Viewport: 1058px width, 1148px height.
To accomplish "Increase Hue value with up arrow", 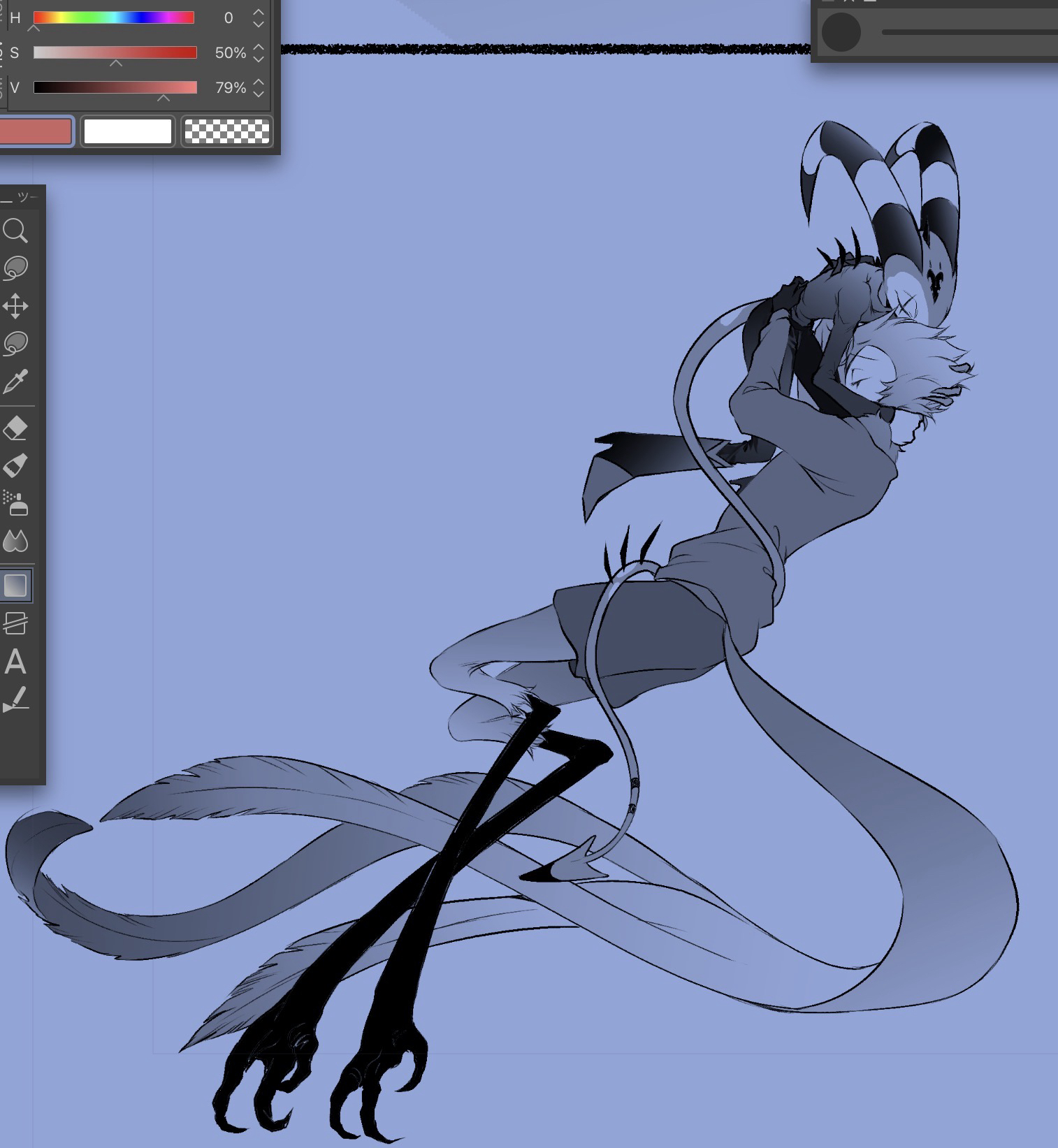I will [x=259, y=12].
